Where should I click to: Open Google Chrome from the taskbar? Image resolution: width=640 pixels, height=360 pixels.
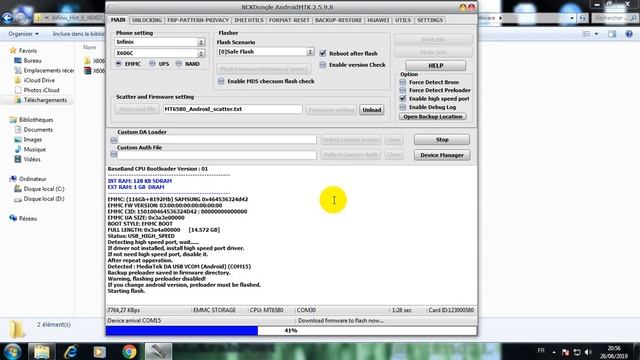pos(129,351)
